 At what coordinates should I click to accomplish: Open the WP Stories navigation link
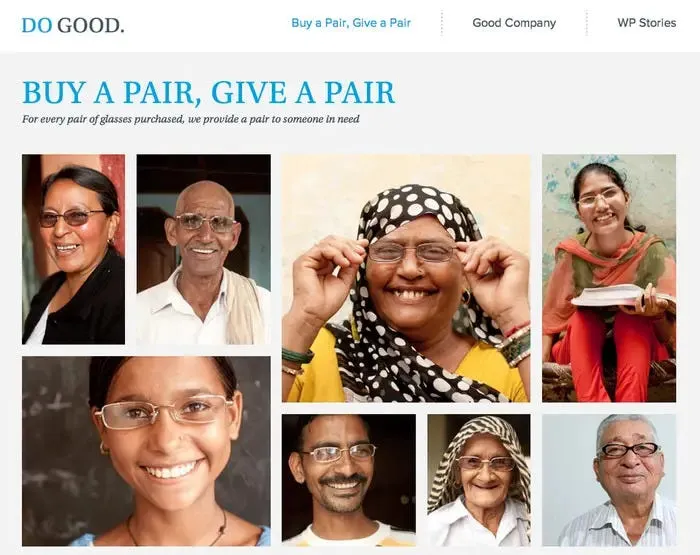click(646, 23)
